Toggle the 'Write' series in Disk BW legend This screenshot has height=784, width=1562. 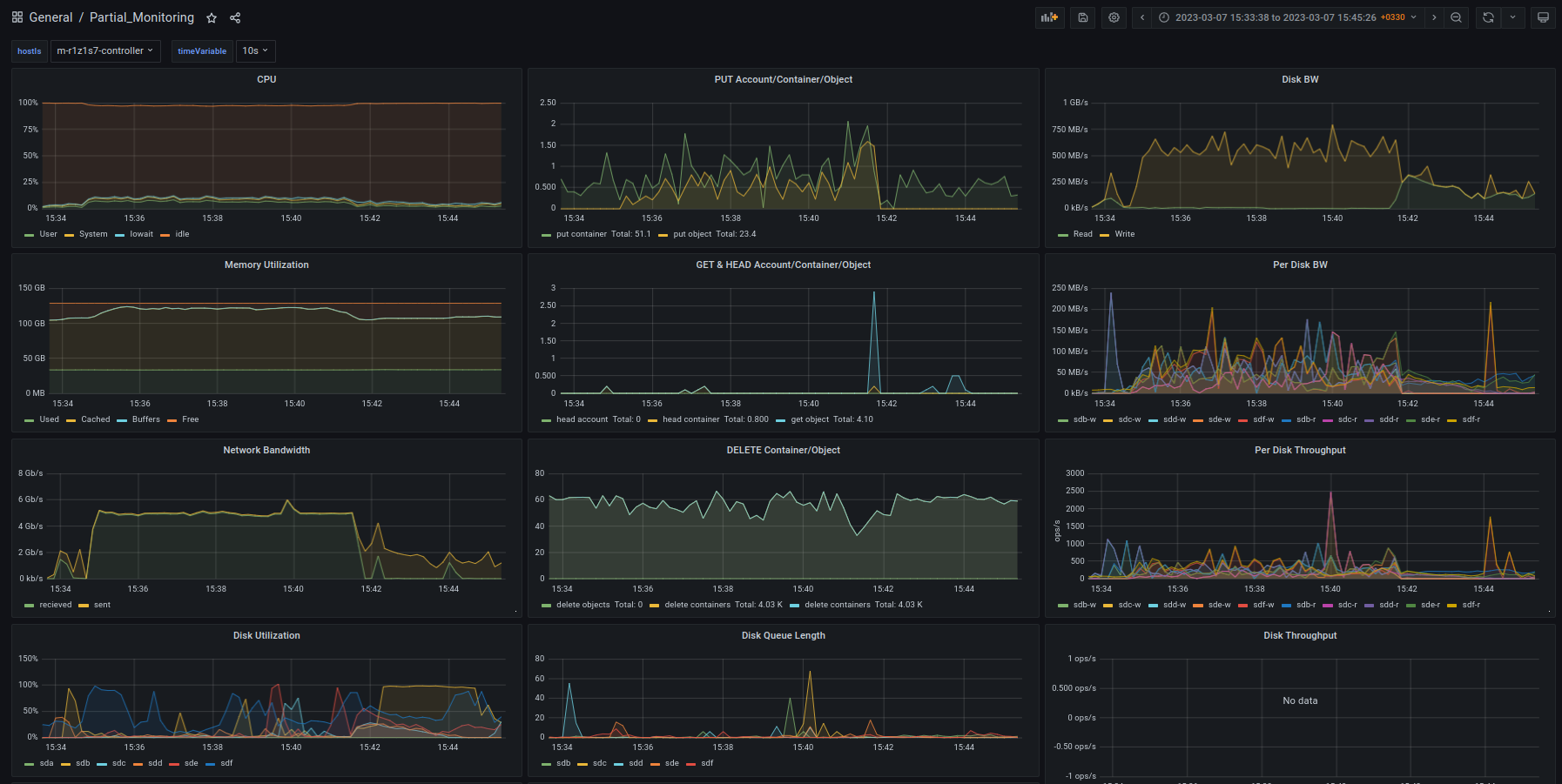pyautogui.click(x=1124, y=234)
